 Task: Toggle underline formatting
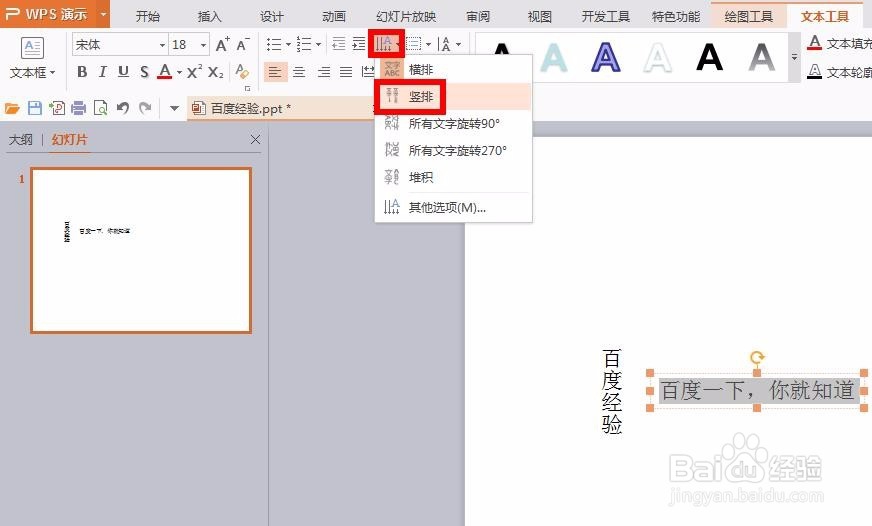coord(123,72)
